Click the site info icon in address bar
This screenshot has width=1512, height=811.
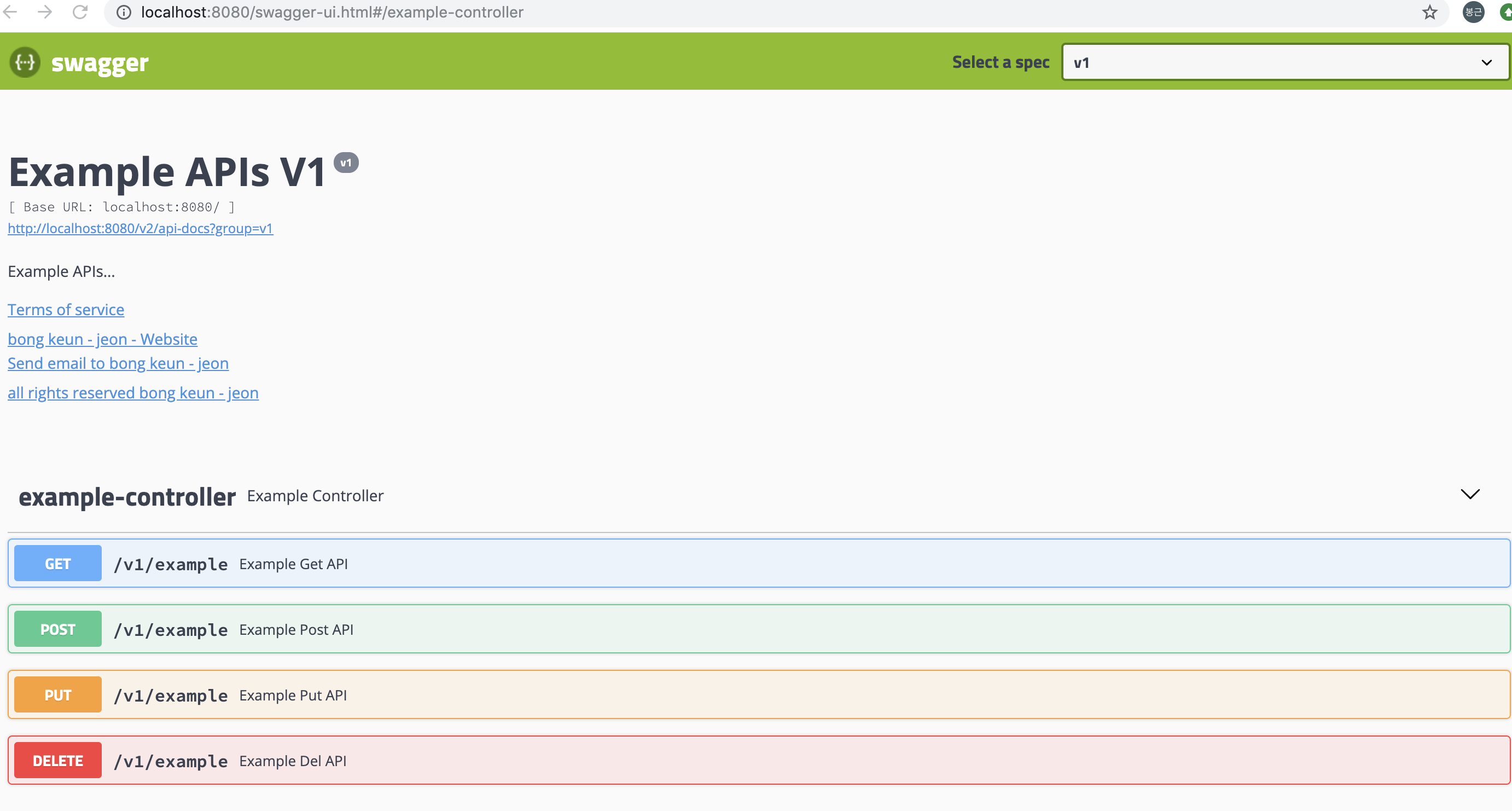pos(123,11)
